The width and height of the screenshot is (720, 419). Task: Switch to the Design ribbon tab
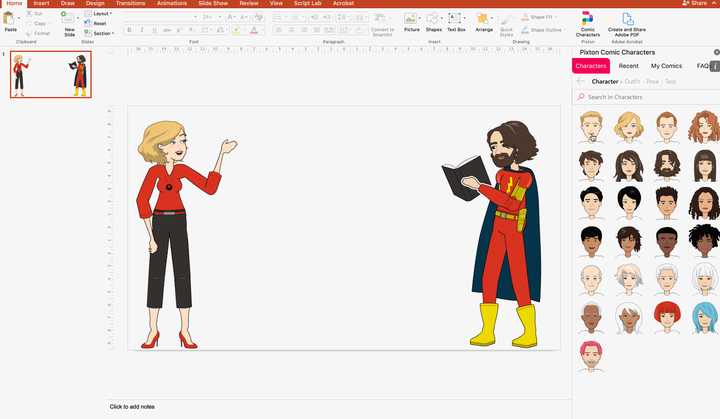(95, 3)
